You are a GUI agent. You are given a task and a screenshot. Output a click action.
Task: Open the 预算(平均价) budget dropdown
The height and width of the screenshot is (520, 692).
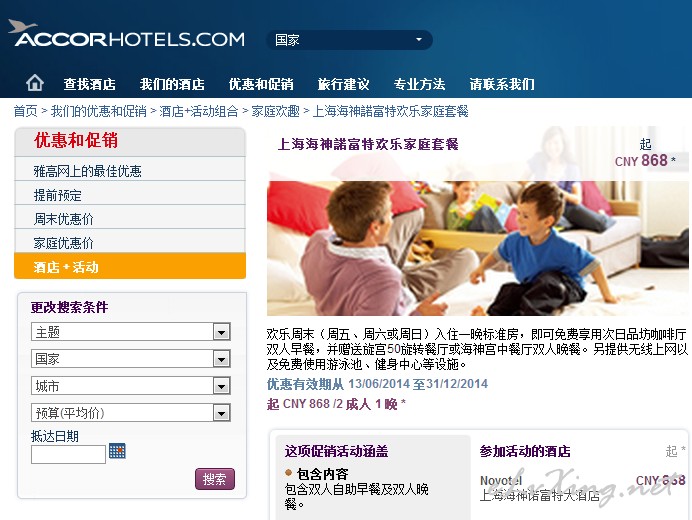(x=131, y=413)
